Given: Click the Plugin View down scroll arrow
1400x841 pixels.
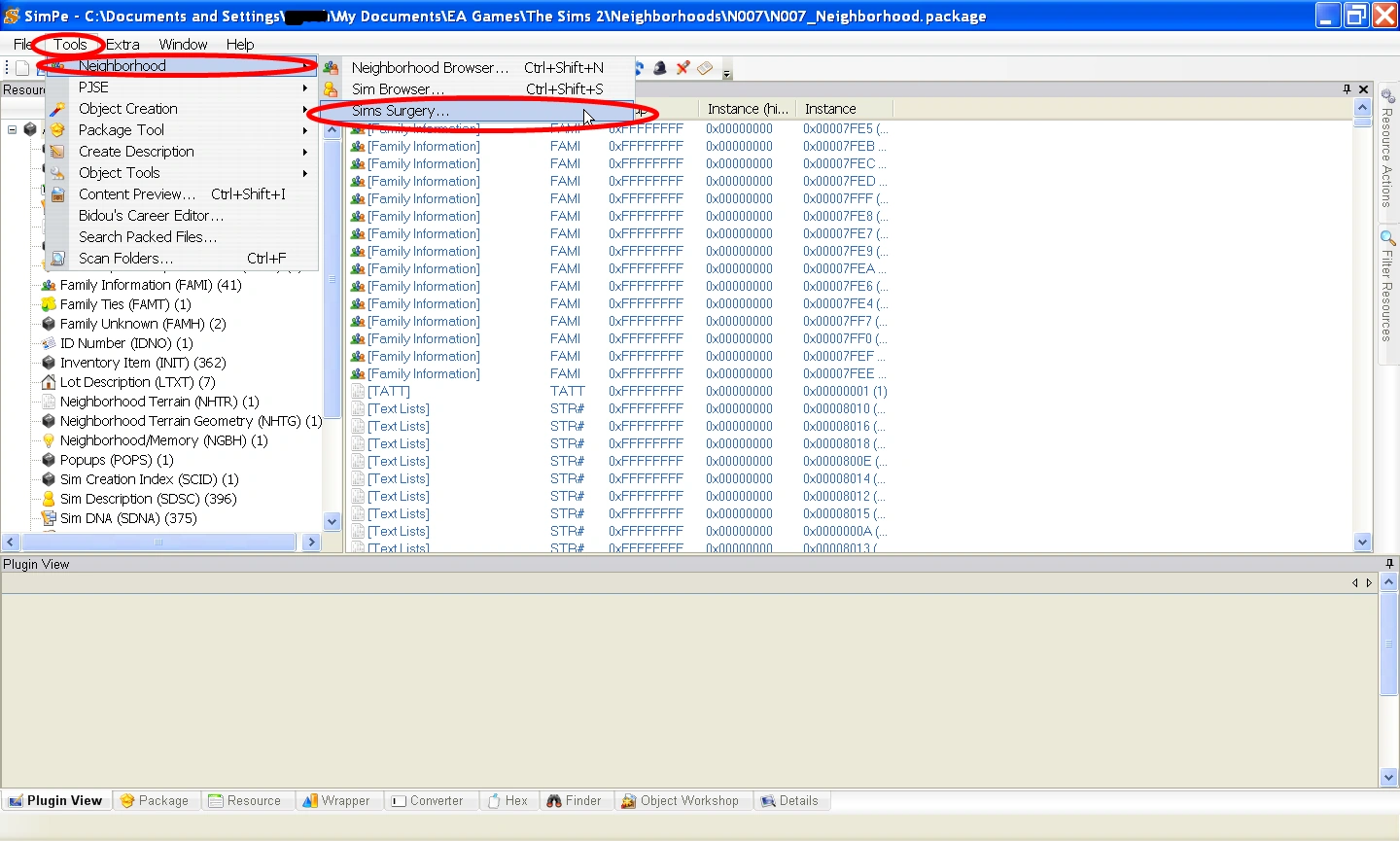Looking at the screenshot, I should point(1388,778).
